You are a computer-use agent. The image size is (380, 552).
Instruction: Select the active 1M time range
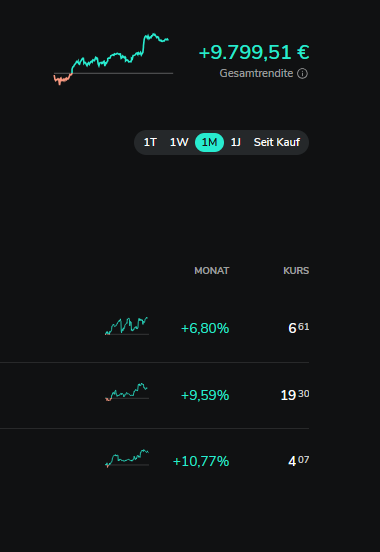210,142
